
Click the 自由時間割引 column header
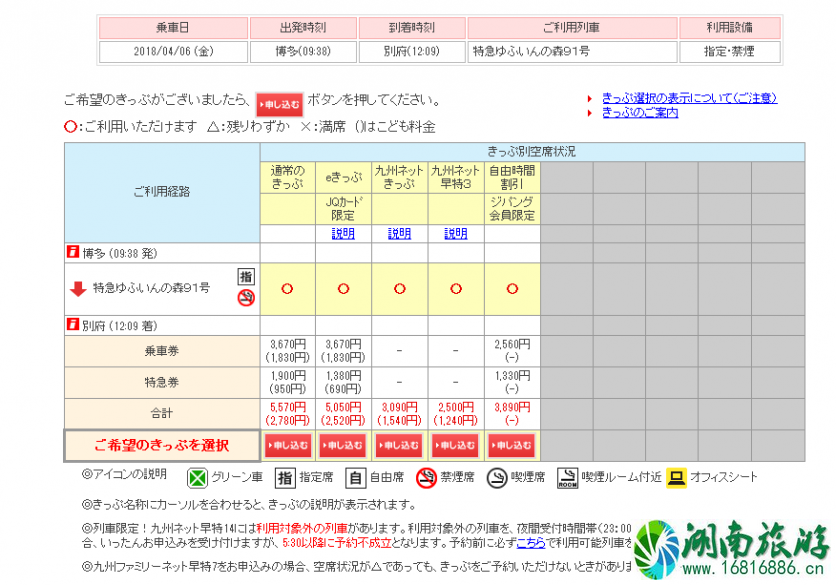(512, 178)
